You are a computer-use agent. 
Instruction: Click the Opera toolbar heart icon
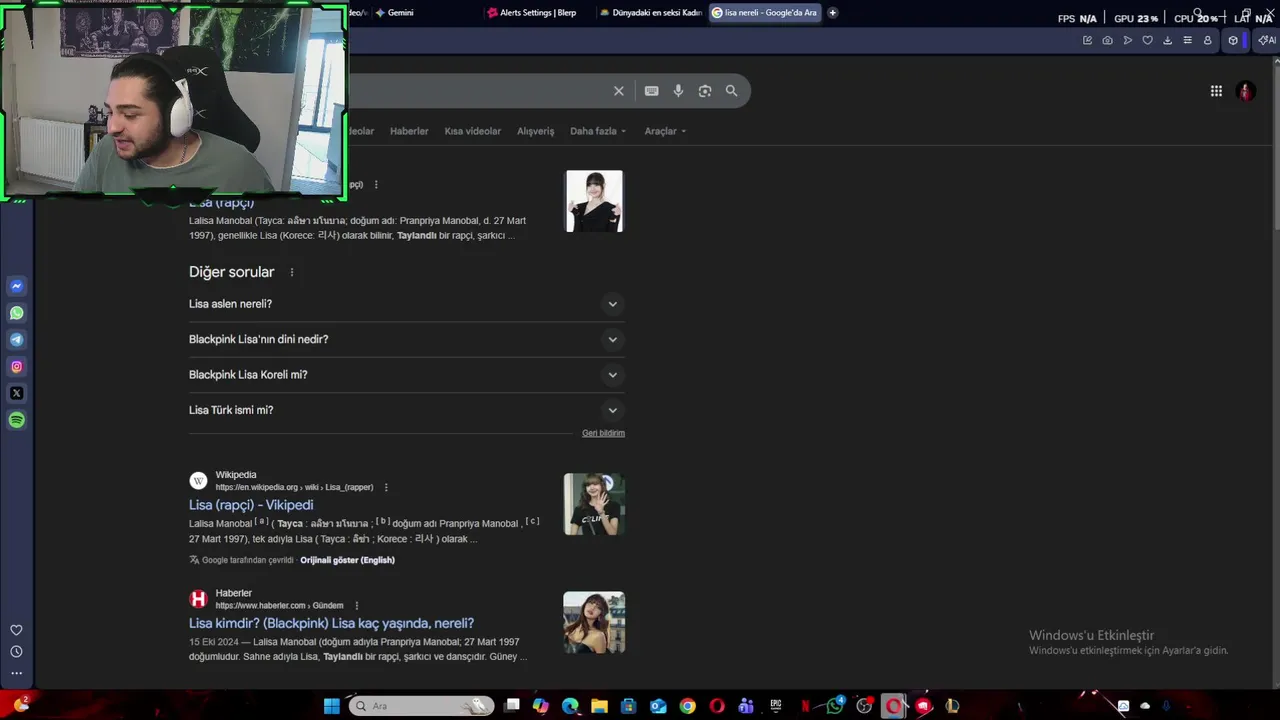tap(1147, 40)
